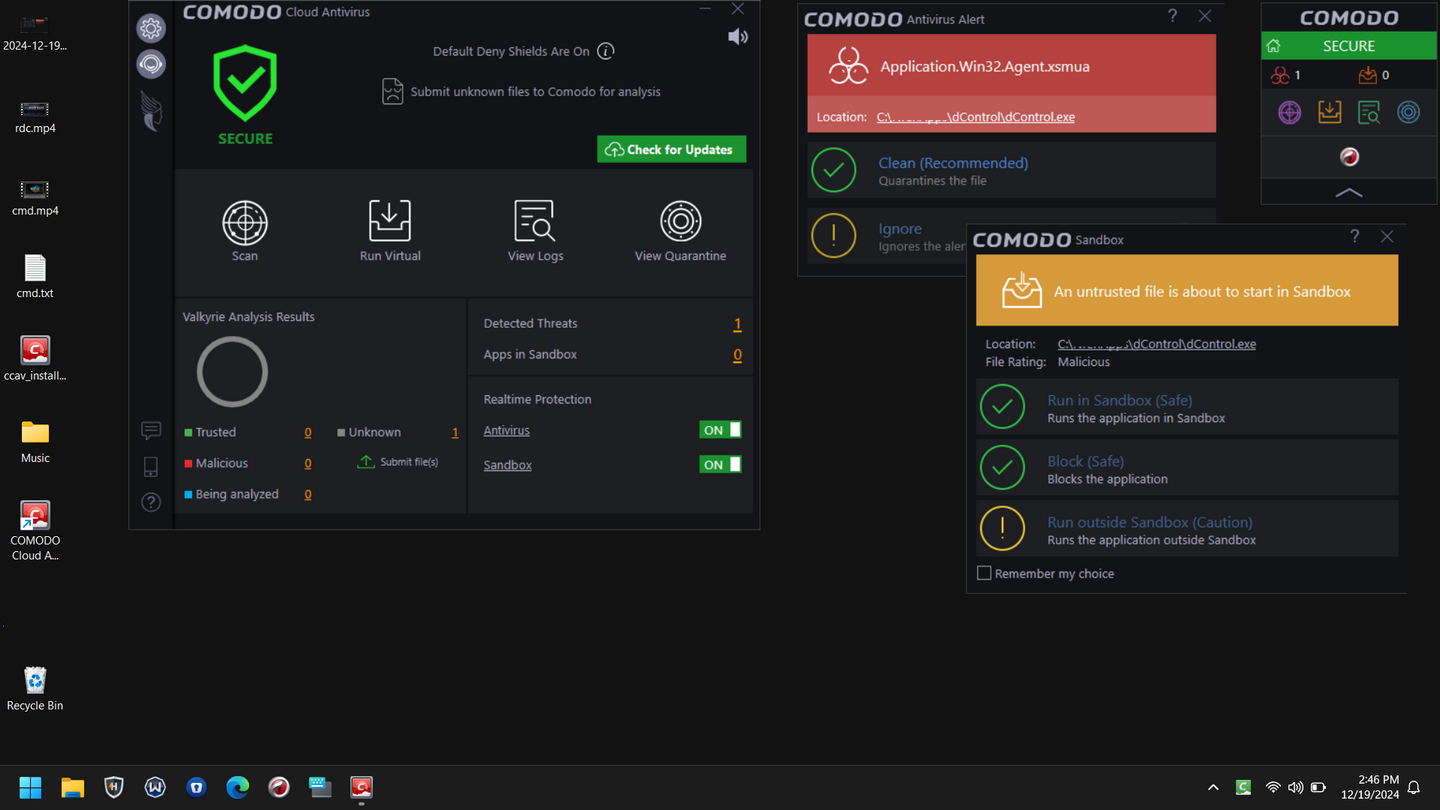Open help question mark in Comodo sidebar
The image size is (1440, 810).
pos(151,502)
